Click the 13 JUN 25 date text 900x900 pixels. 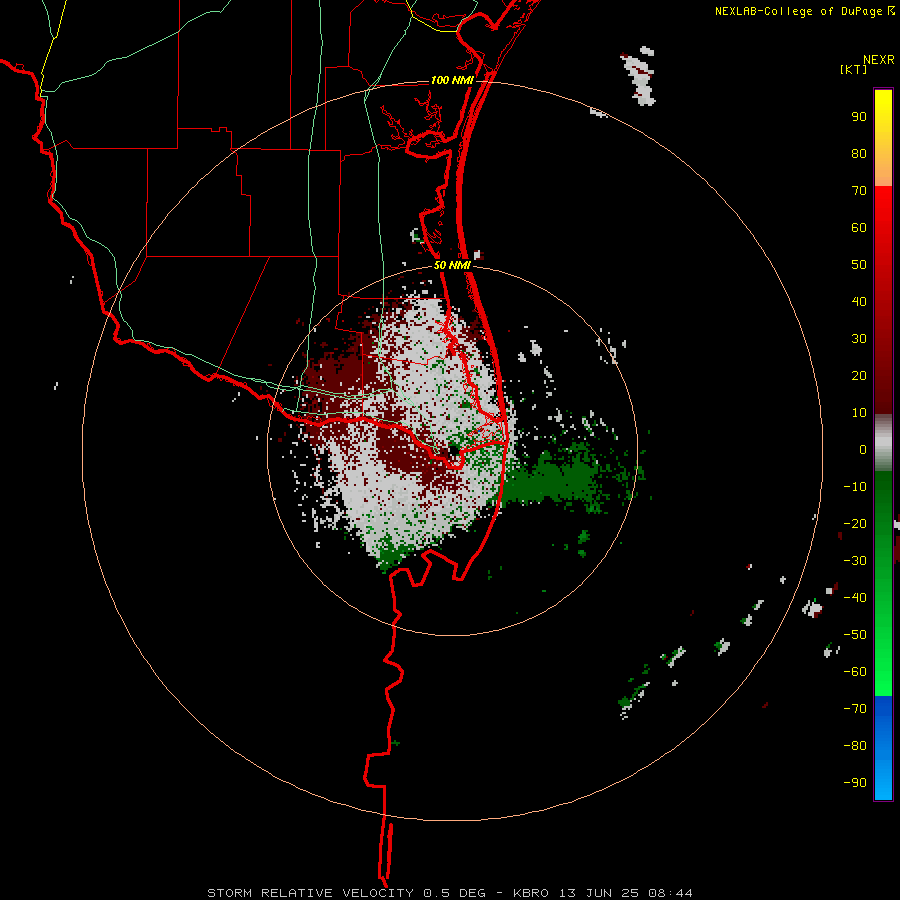click(599, 893)
